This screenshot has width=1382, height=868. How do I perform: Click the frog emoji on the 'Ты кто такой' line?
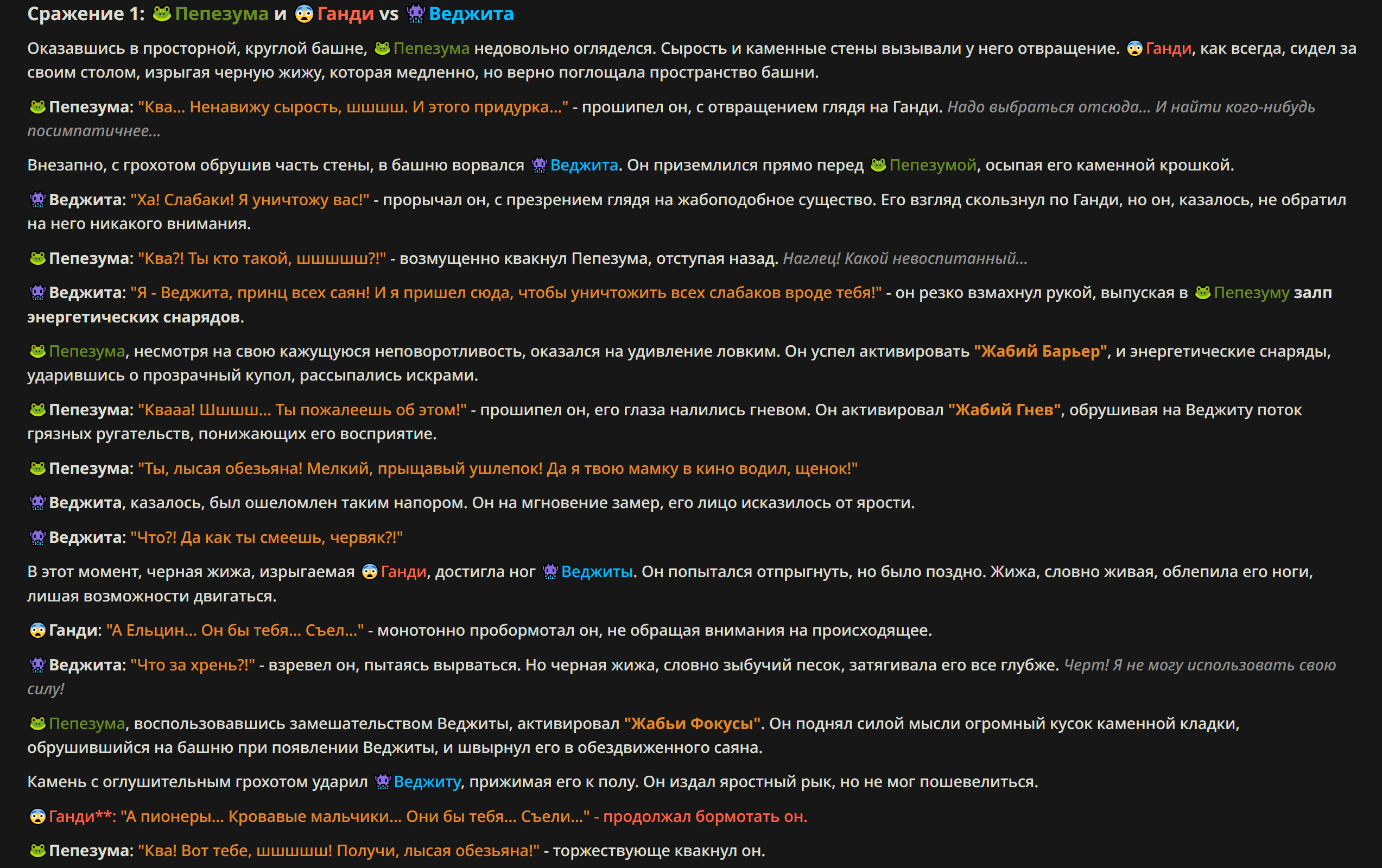coord(38,258)
